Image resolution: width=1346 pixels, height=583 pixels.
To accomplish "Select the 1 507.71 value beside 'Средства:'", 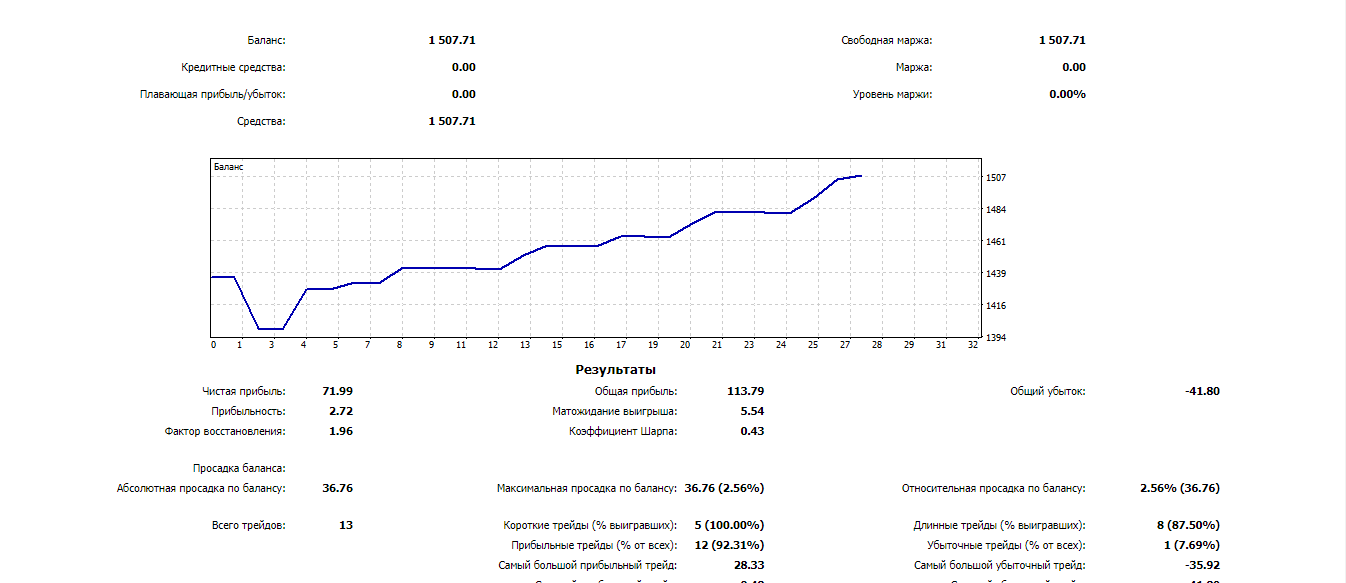I will click(x=452, y=122).
